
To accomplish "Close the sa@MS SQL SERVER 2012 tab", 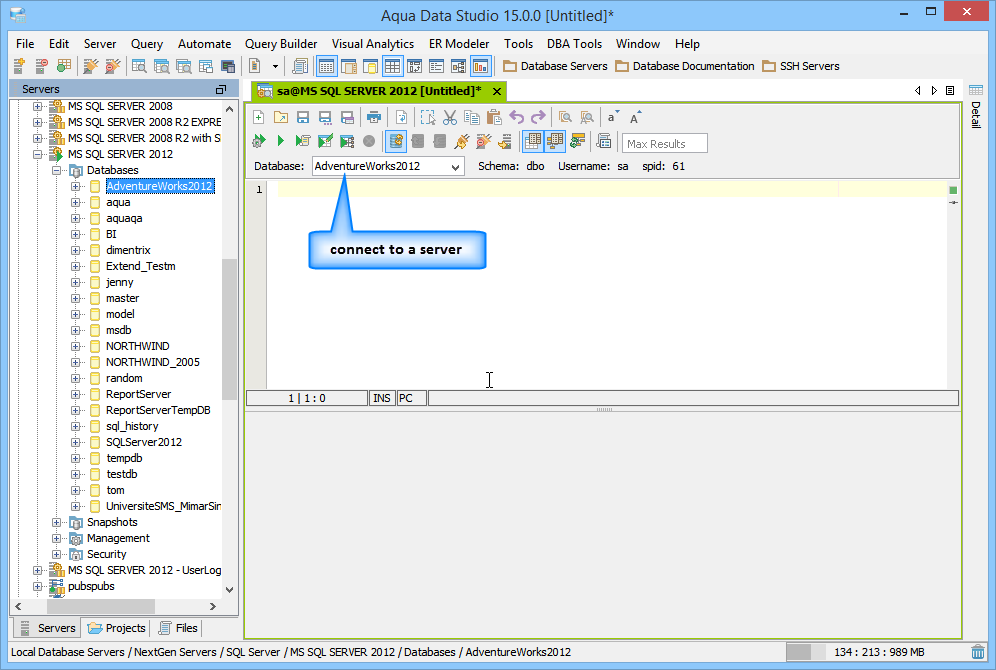I will pyautogui.click(x=497, y=91).
